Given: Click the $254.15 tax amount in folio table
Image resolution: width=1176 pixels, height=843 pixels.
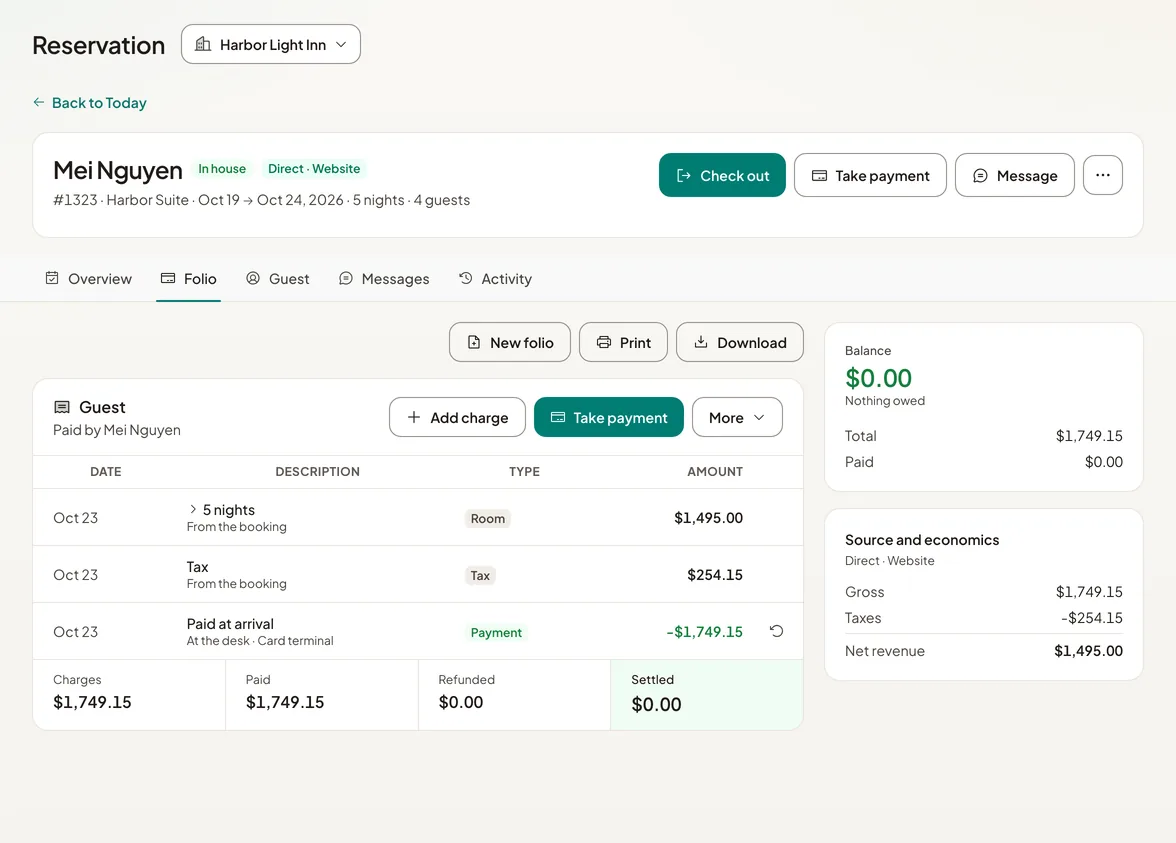Looking at the screenshot, I should click(x=715, y=574).
